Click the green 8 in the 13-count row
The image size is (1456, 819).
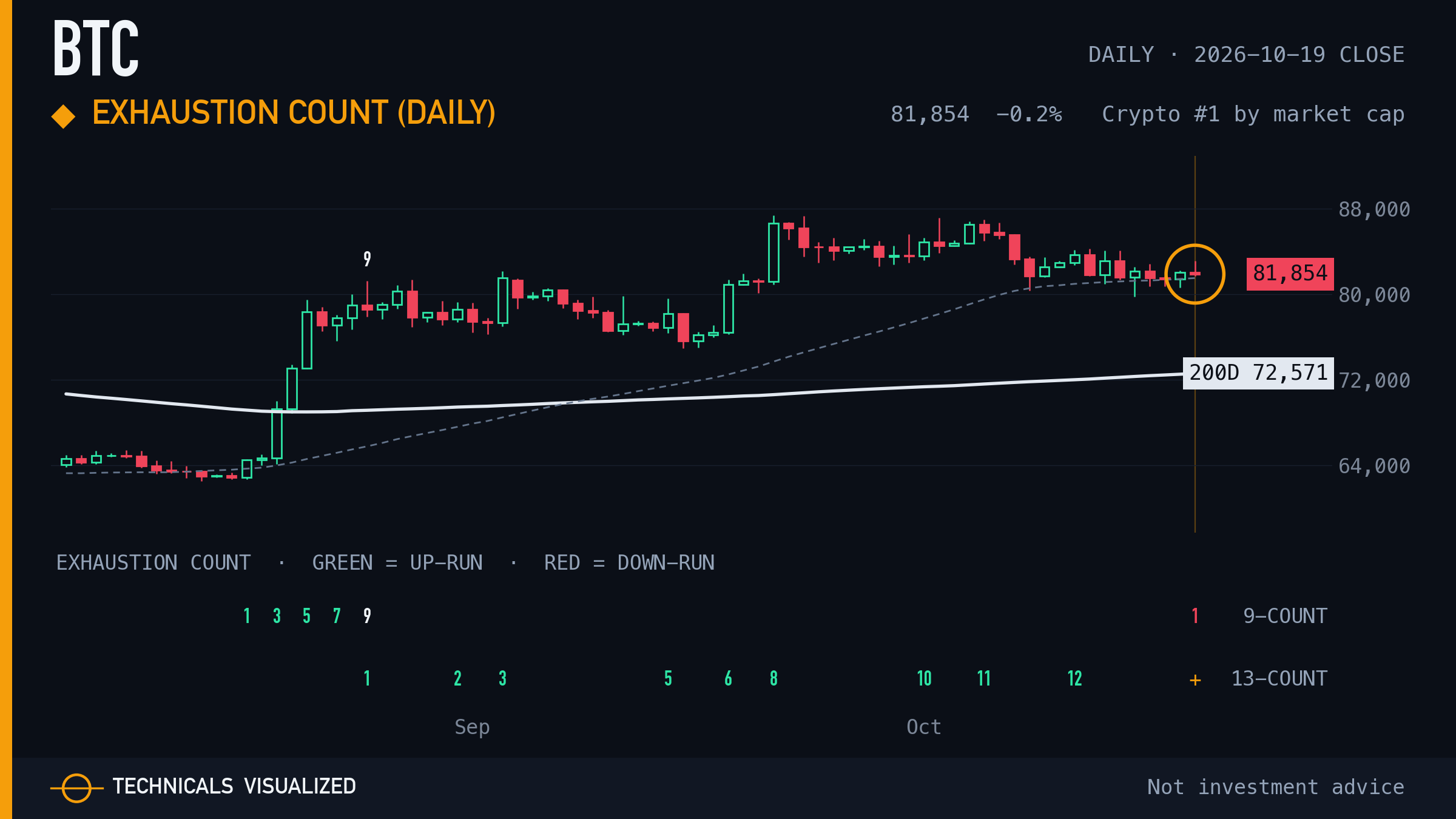[773, 679]
